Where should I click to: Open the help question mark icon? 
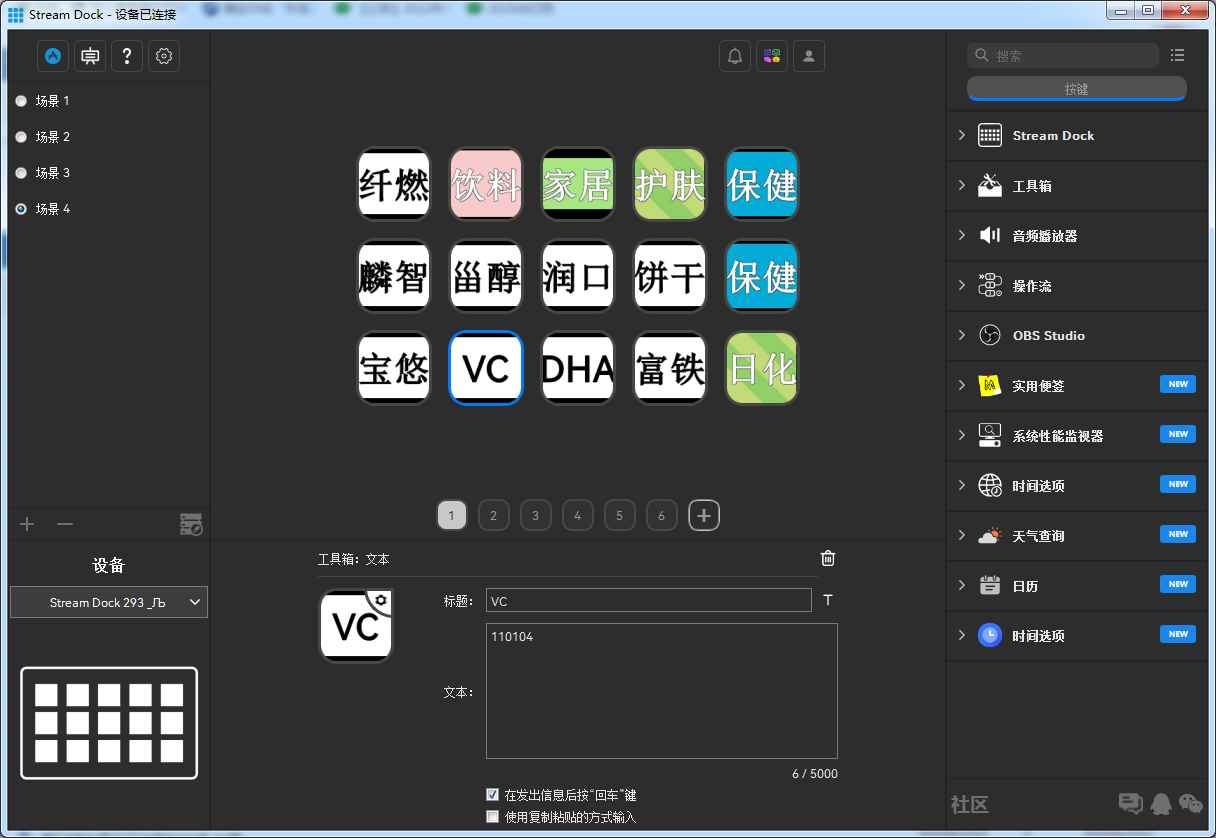127,57
